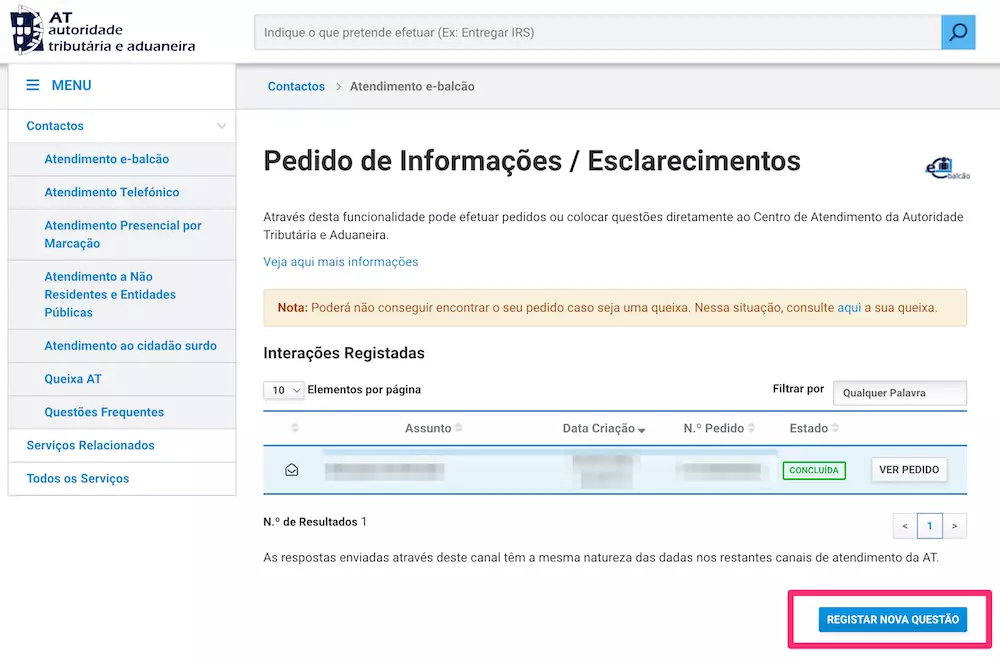The height and width of the screenshot is (660, 1000).
Task: Sort by Data Criação column arrow
Action: pos(642,430)
